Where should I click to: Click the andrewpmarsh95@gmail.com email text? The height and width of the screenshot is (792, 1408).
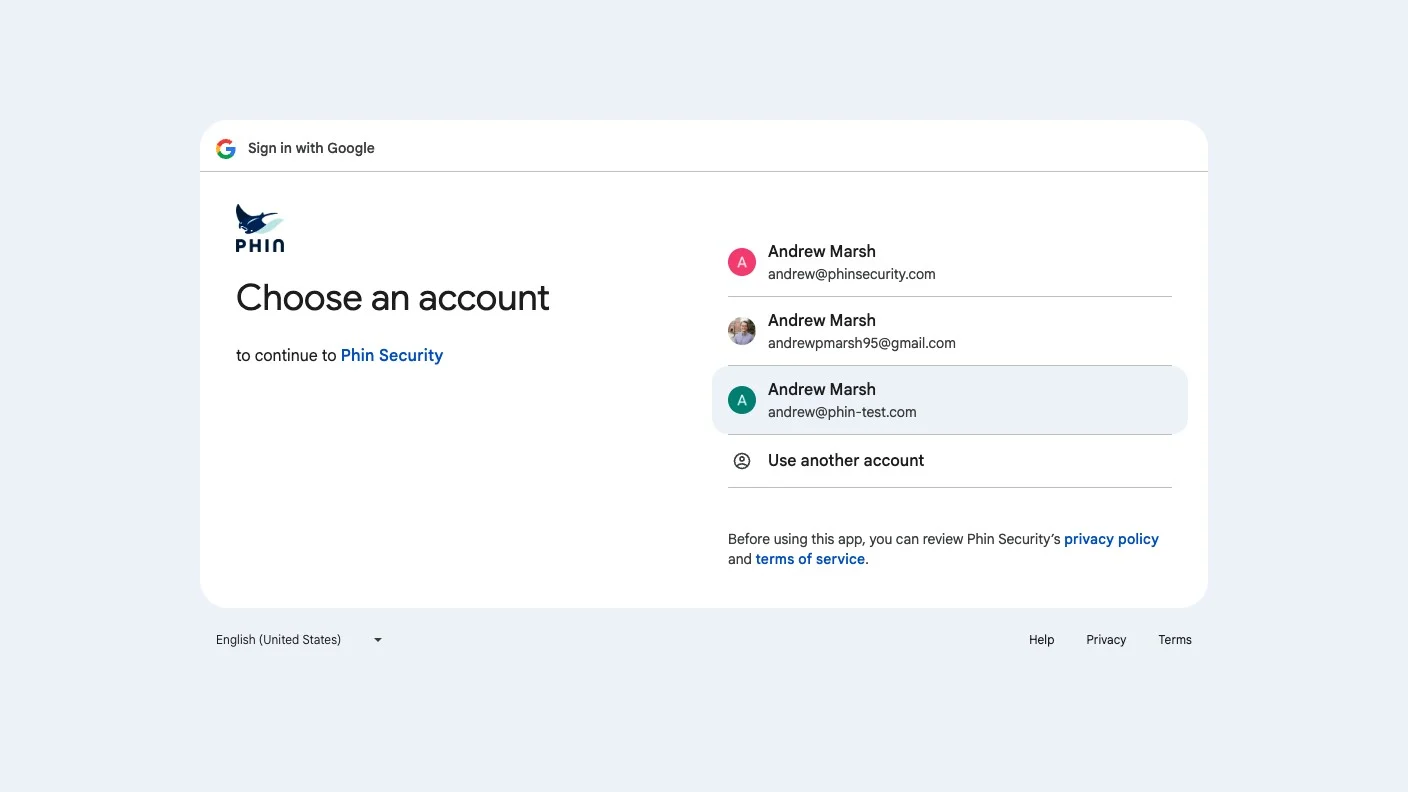click(862, 343)
